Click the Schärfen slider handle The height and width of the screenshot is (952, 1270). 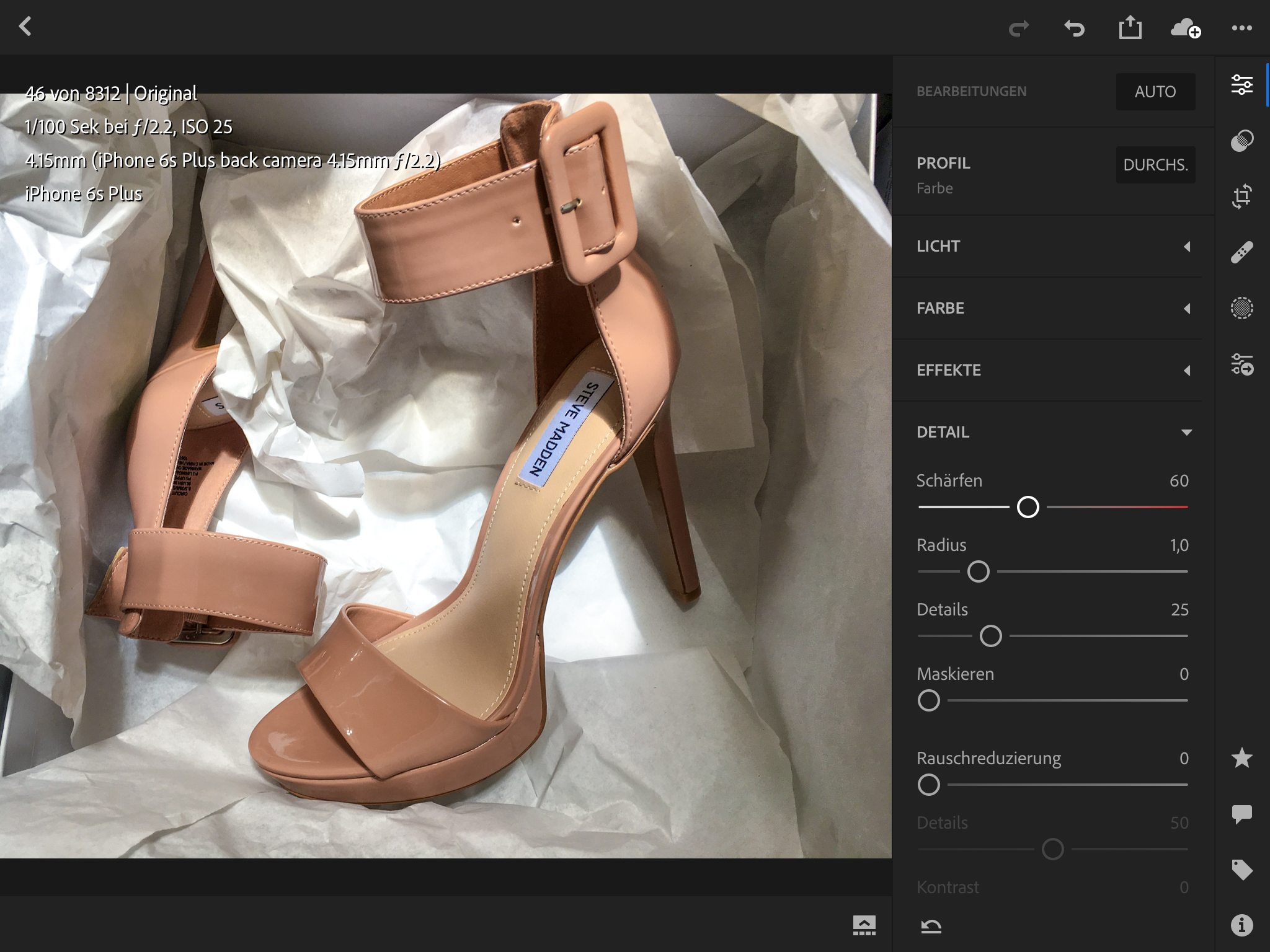(1028, 507)
